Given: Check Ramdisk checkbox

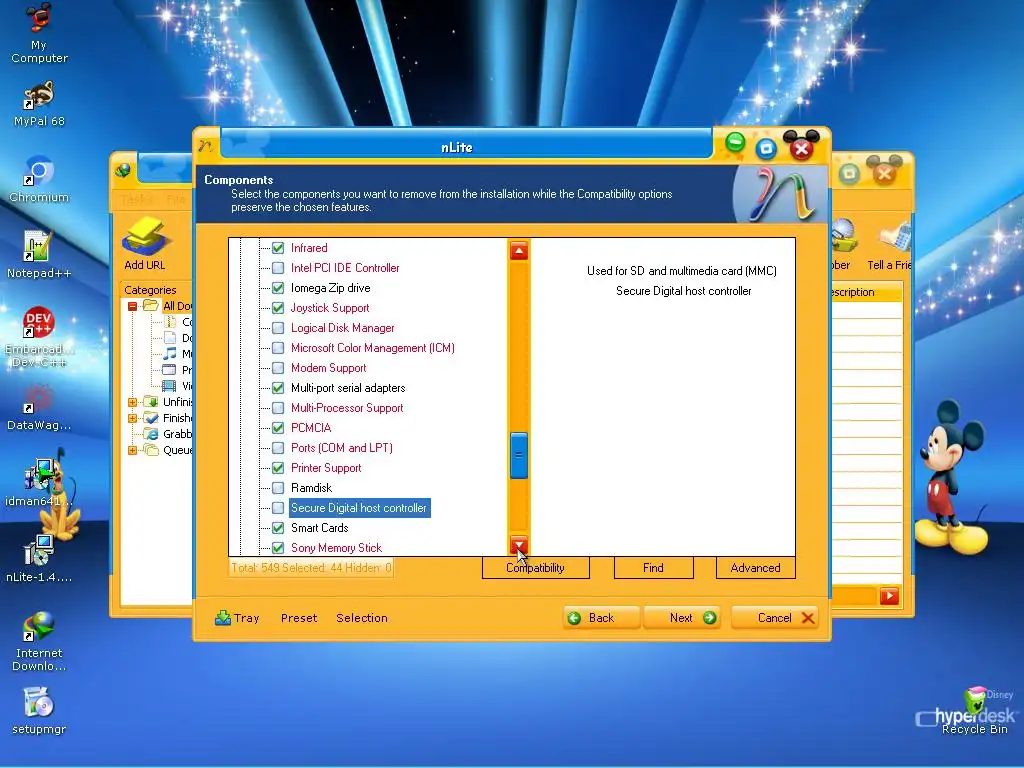Looking at the screenshot, I should click(x=278, y=488).
